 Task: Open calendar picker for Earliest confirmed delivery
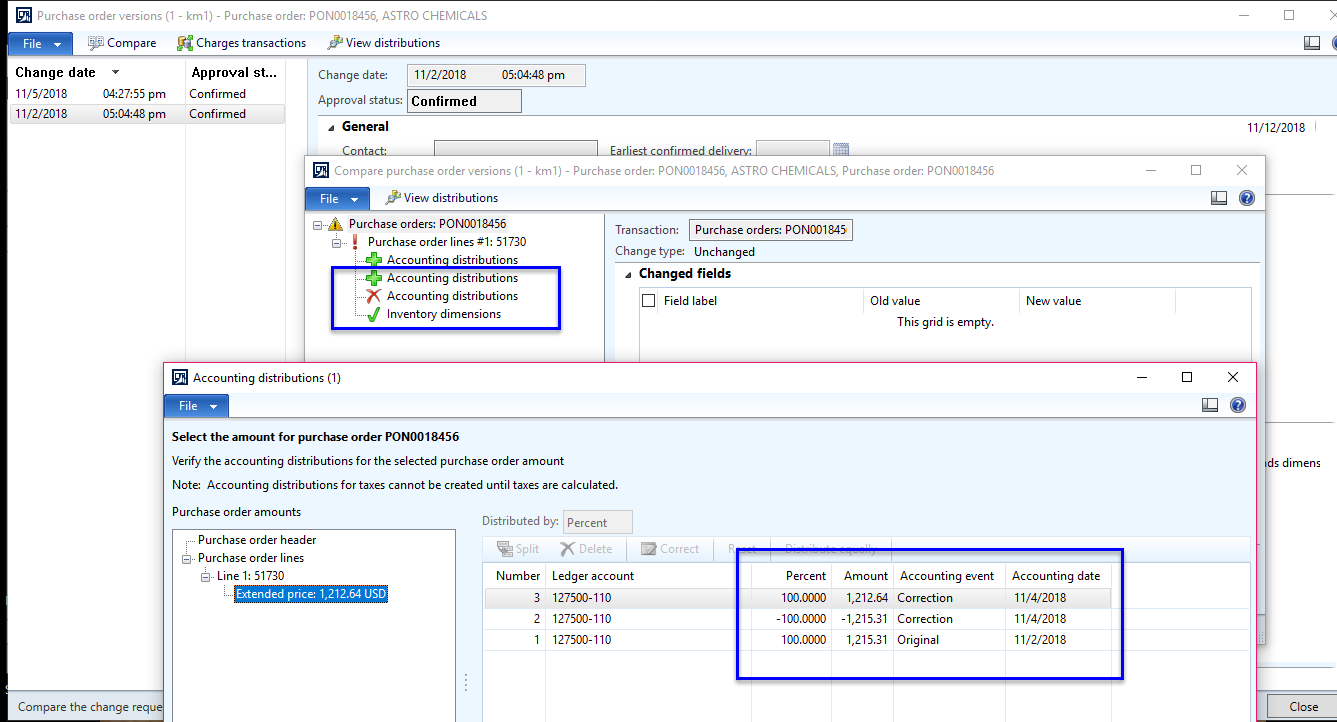click(x=841, y=151)
